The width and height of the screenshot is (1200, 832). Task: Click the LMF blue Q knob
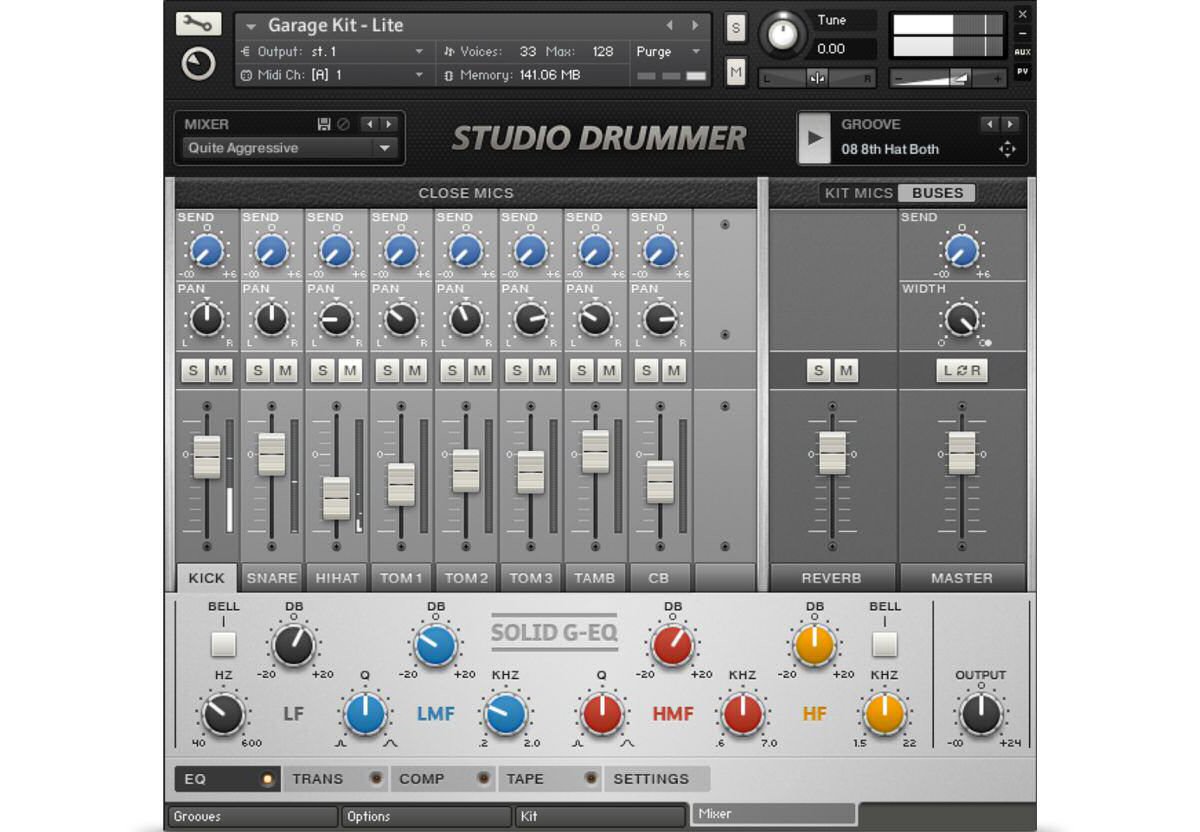[365, 715]
